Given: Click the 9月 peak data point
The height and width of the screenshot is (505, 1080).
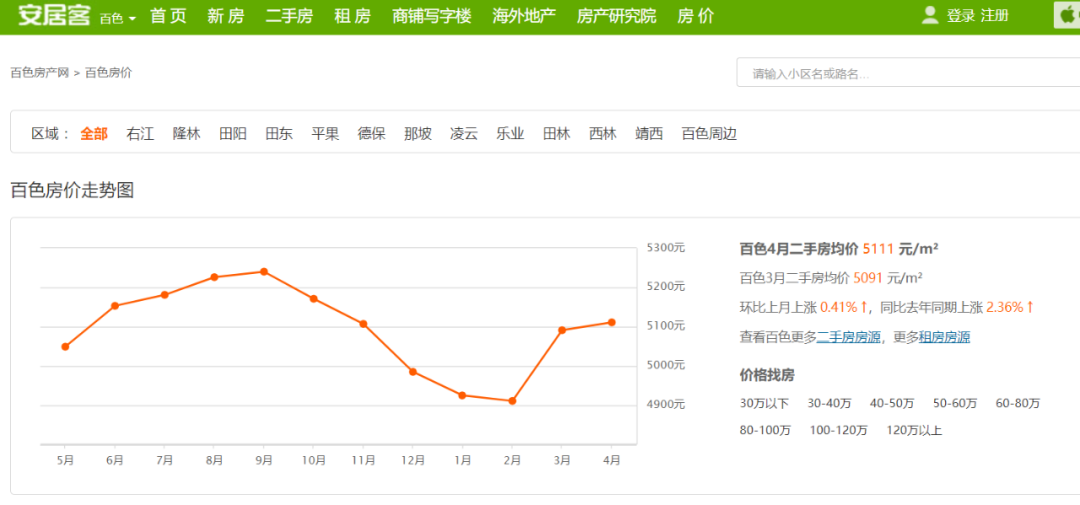Looking at the screenshot, I should click(264, 271).
